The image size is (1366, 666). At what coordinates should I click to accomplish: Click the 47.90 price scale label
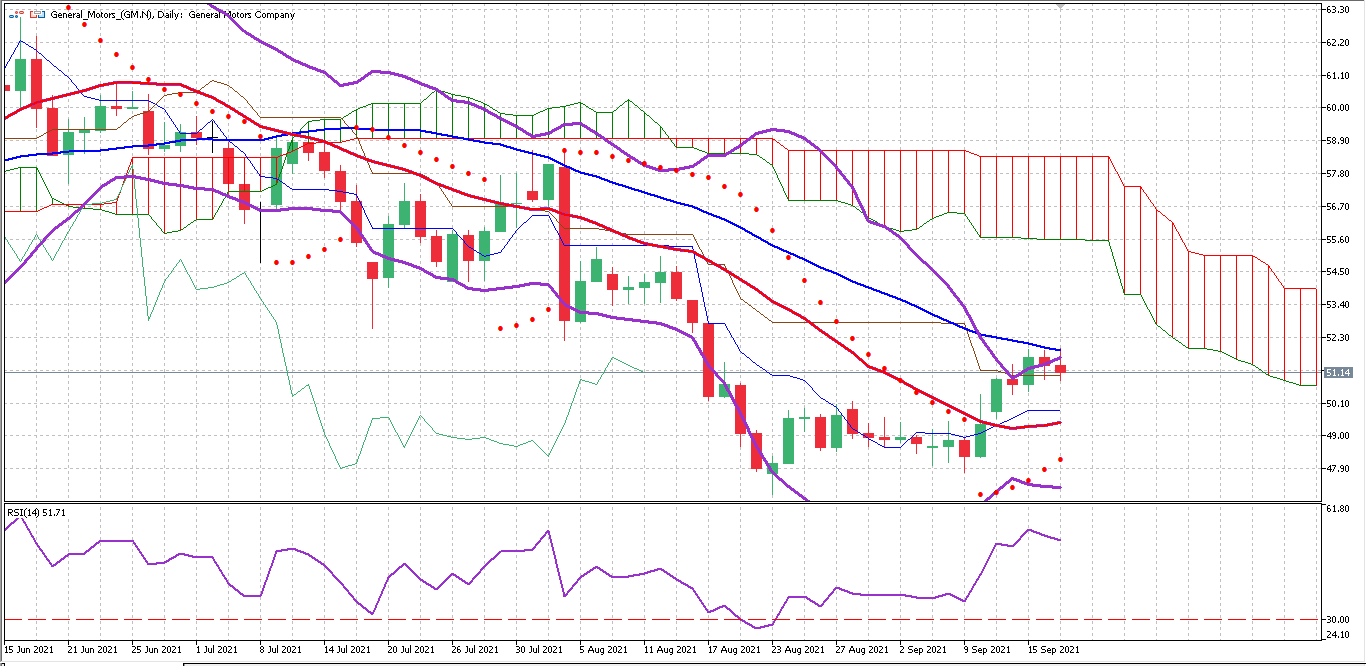(1337, 469)
